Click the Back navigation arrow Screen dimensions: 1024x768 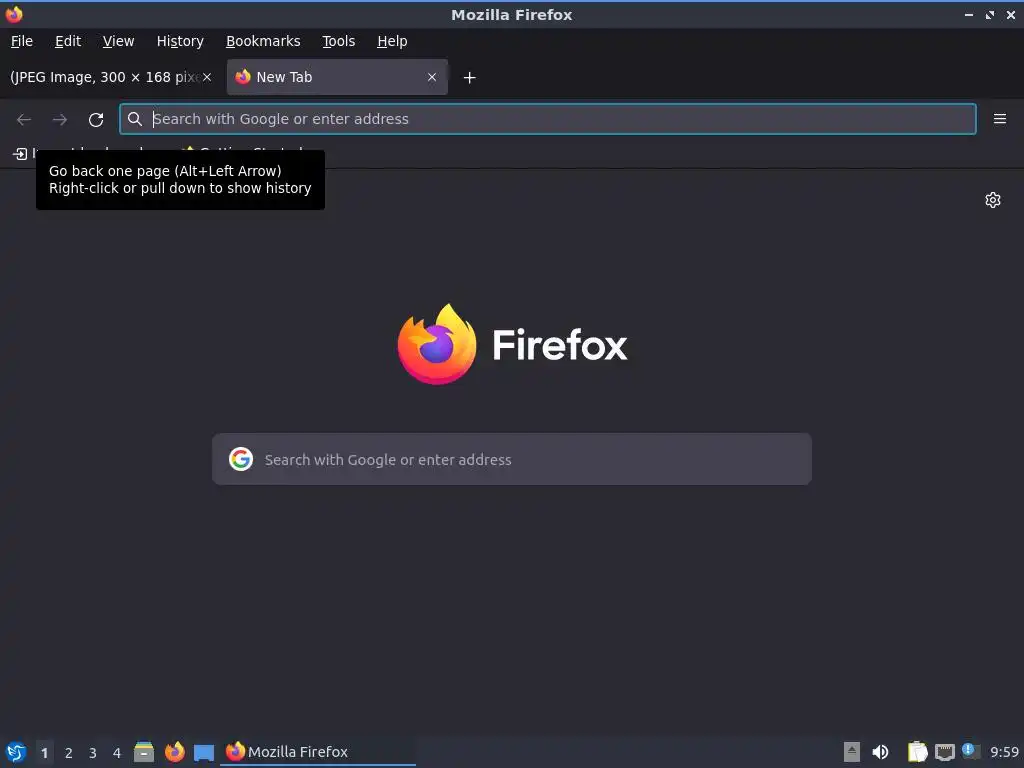(x=24, y=120)
